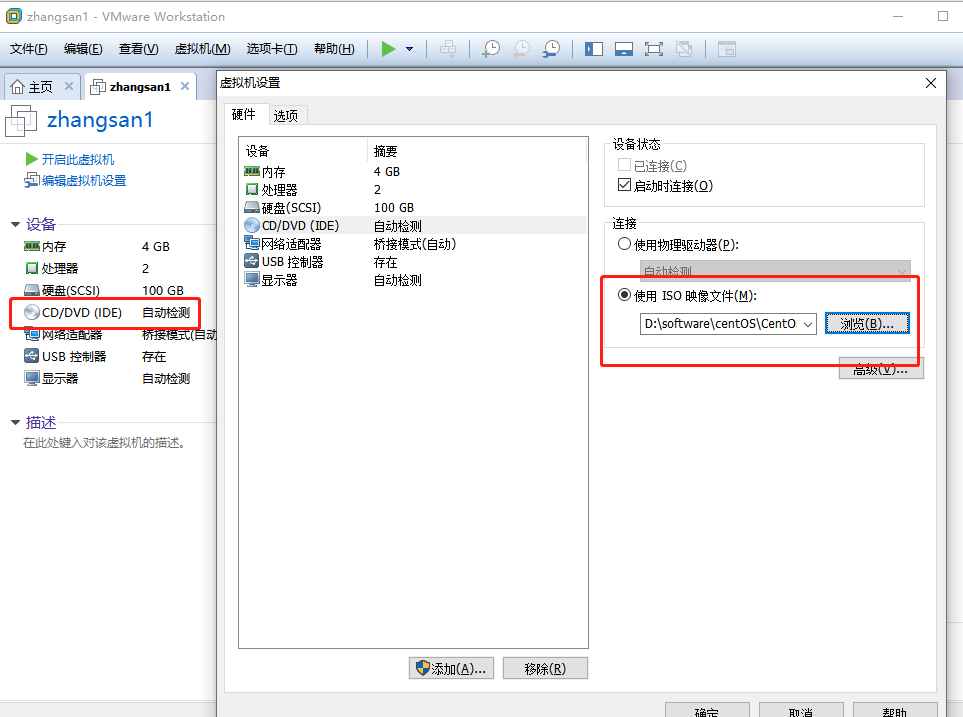Select 处理器 row in settings hardware list
Viewport: 963px width, 717px height.
coord(413,190)
